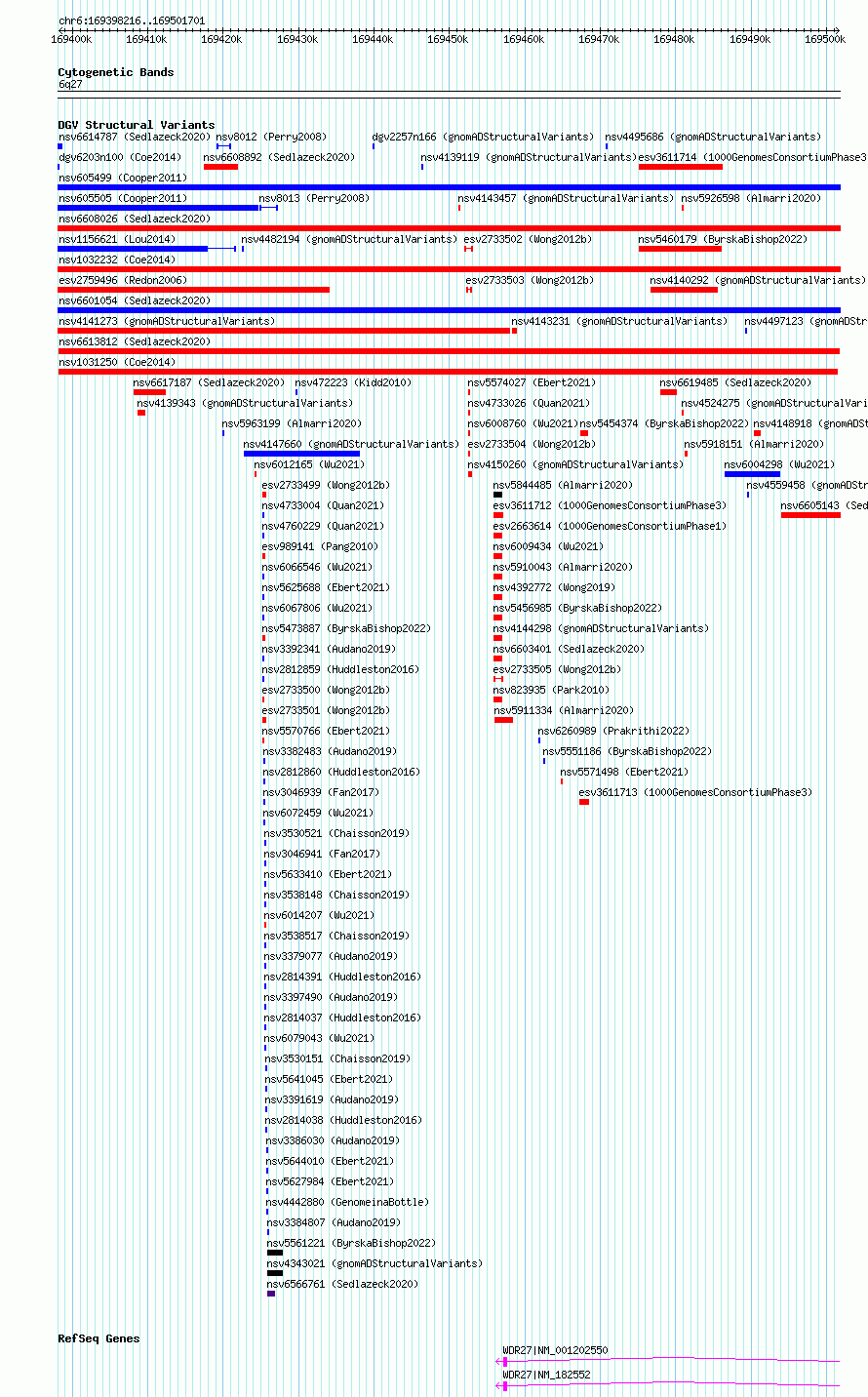Click variant label nsv4442880 (GenomeinaBottle)

point(347,1203)
